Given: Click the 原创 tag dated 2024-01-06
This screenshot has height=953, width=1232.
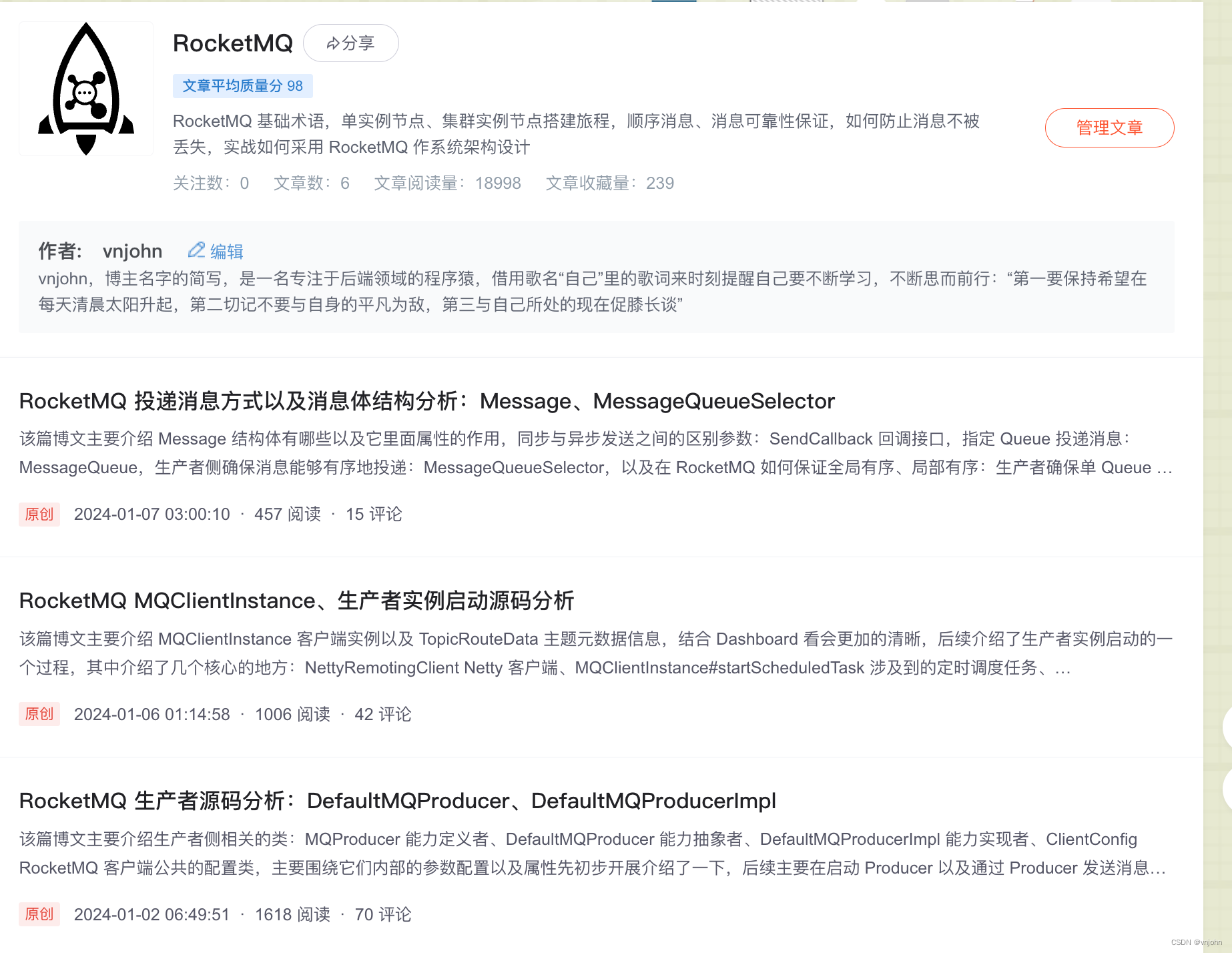Looking at the screenshot, I should [x=39, y=714].
